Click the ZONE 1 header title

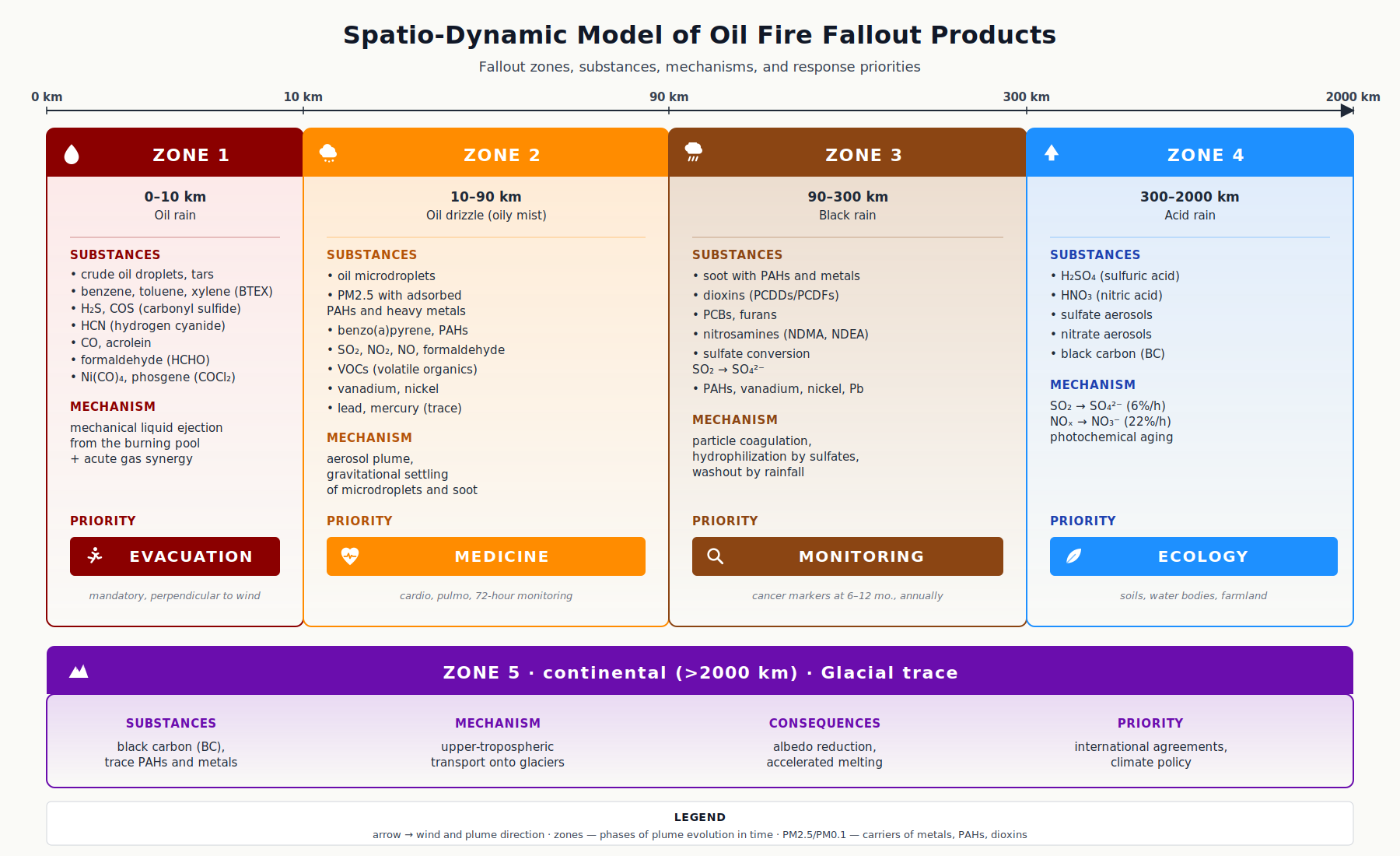(x=191, y=155)
